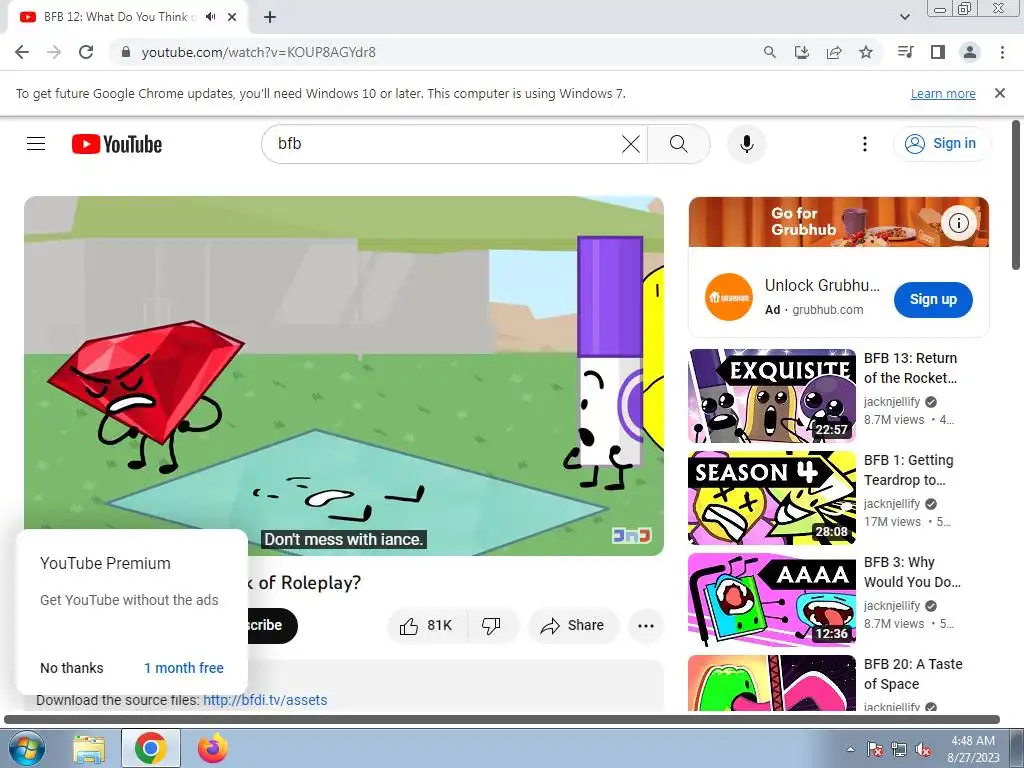Viewport: 1024px width, 768px height.
Task: Start voice search with microphone icon
Action: [x=746, y=144]
